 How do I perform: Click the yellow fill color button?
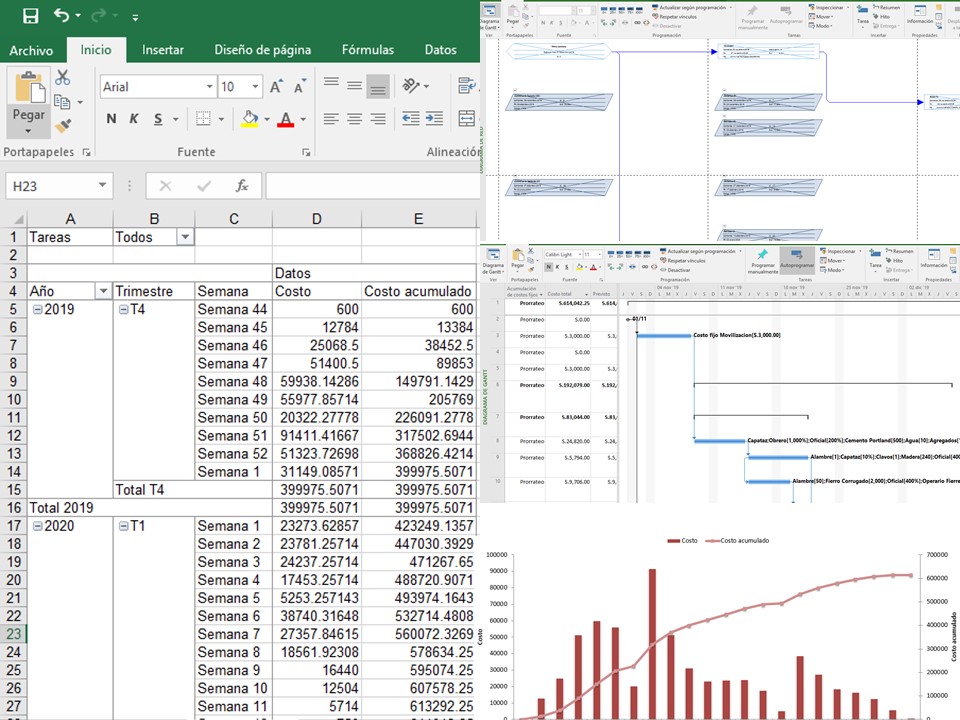click(x=250, y=119)
